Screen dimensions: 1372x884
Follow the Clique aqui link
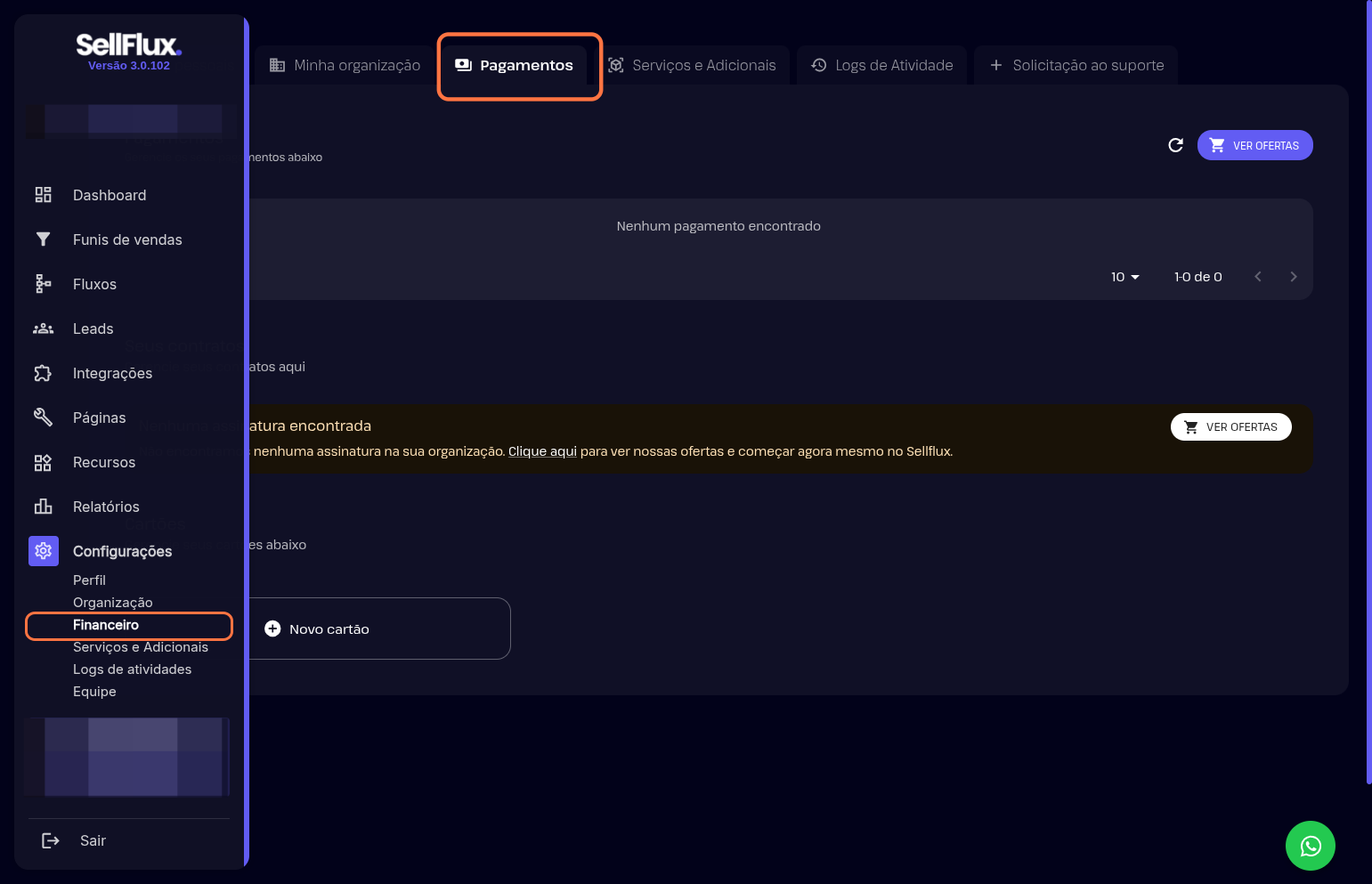coord(542,451)
